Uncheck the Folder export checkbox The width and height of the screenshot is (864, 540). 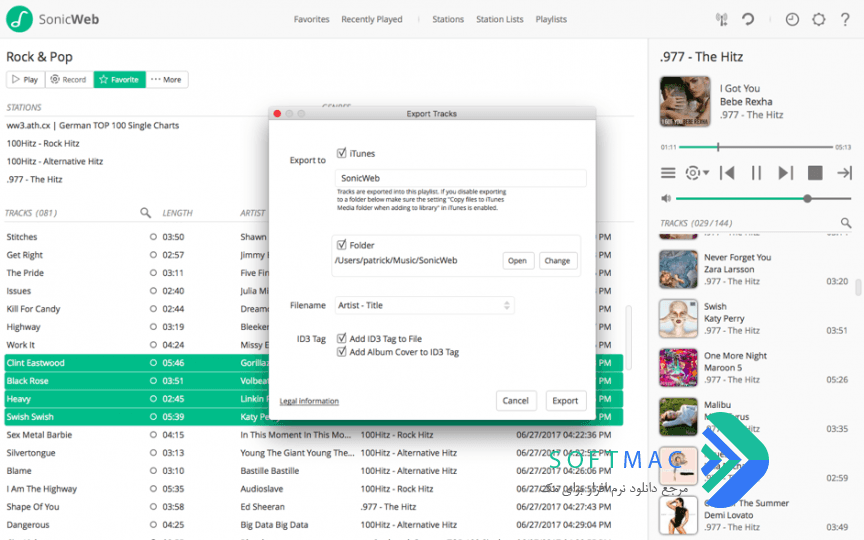(342, 245)
